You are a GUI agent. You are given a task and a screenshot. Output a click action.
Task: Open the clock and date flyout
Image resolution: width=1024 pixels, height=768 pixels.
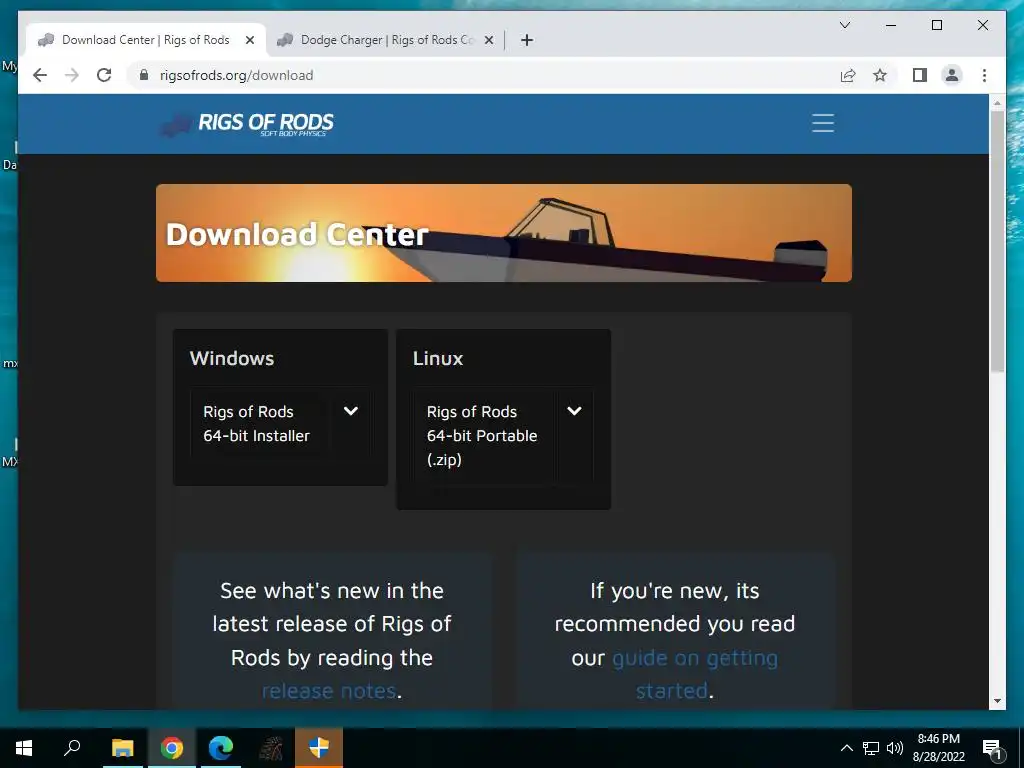tap(938, 748)
